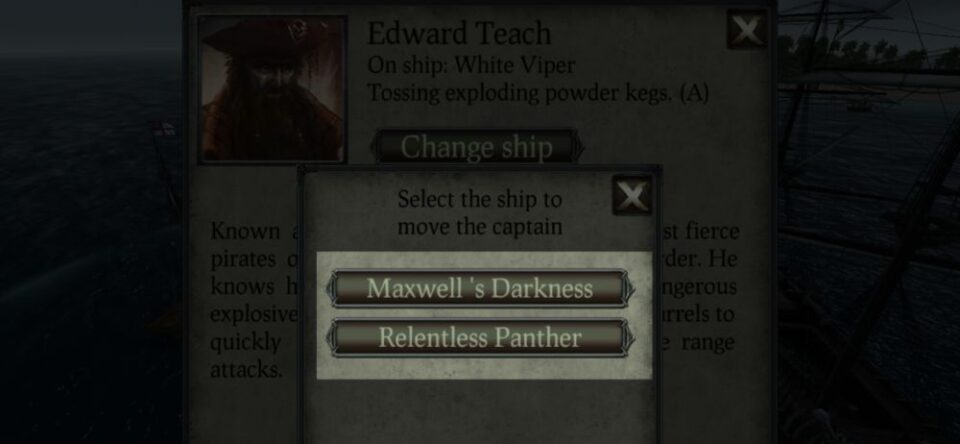
Task: Click right end cap of Change ship button
Action: (577, 147)
